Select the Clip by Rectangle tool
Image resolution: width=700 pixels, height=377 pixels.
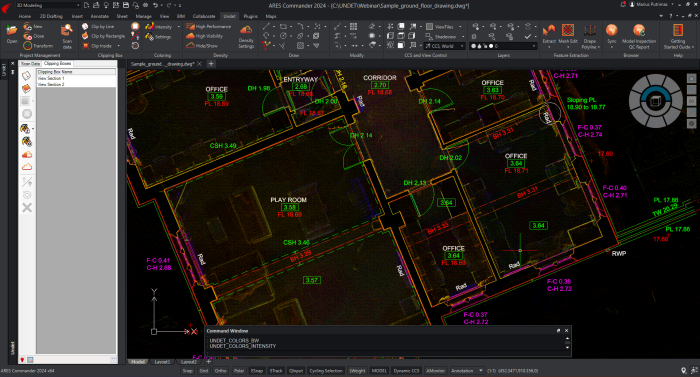pyautogui.click(x=103, y=36)
